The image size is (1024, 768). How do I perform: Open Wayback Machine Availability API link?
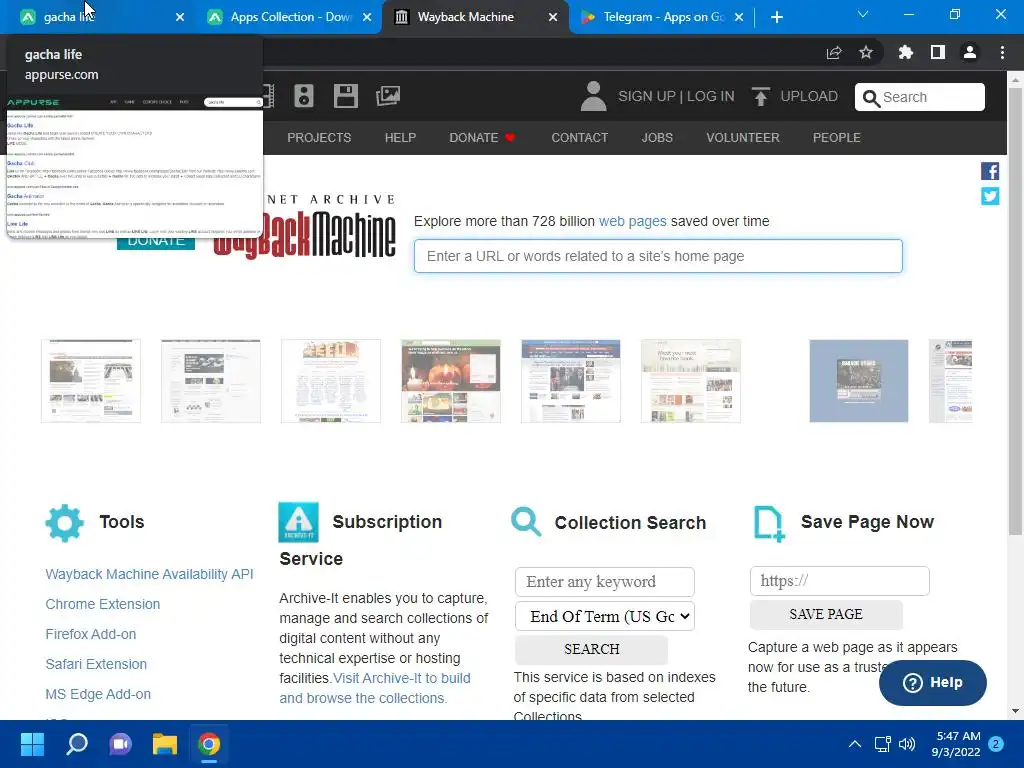pos(150,574)
